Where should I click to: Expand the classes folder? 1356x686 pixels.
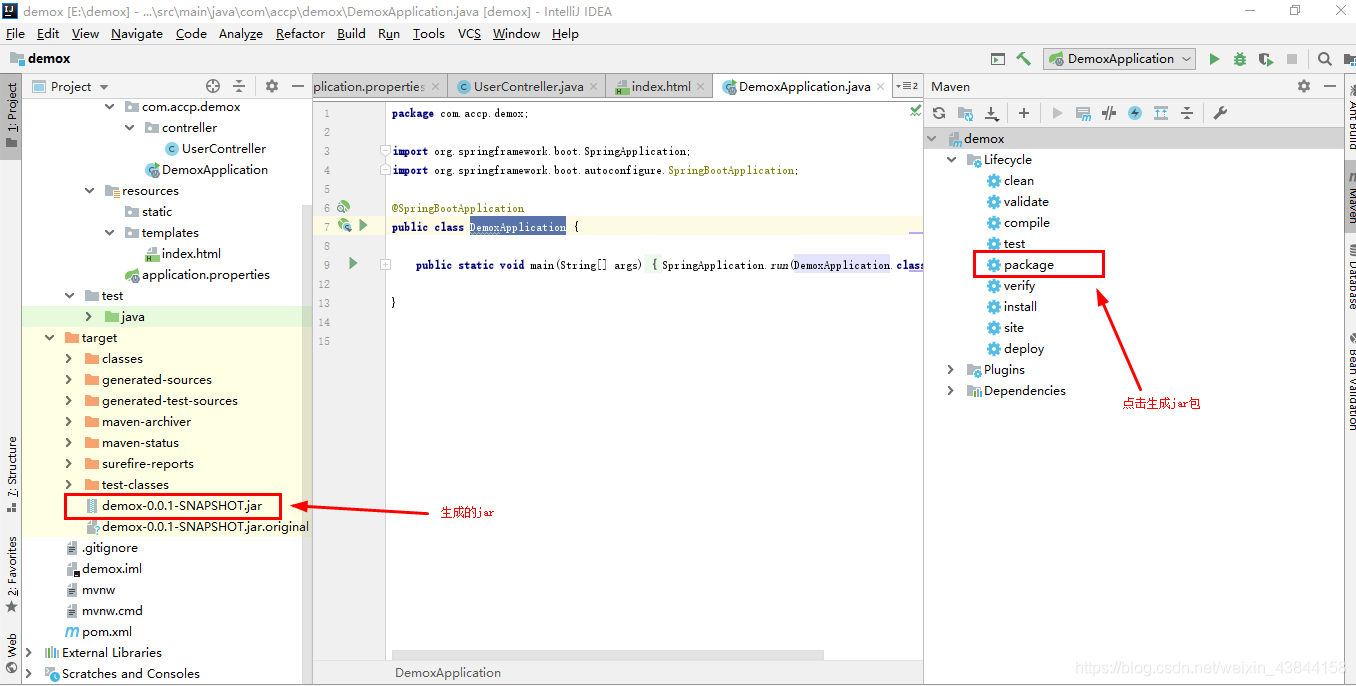click(x=69, y=359)
